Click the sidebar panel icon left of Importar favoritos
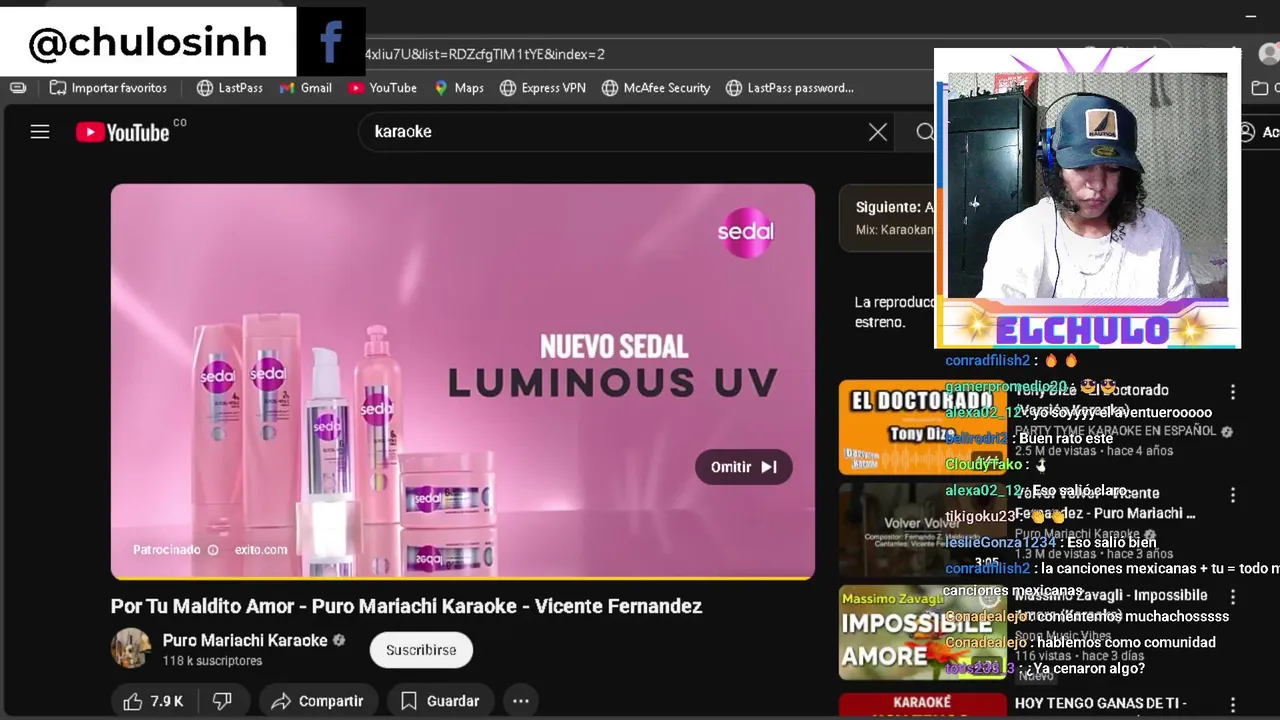The height and width of the screenshot is (720, 1280). [18, 88]
